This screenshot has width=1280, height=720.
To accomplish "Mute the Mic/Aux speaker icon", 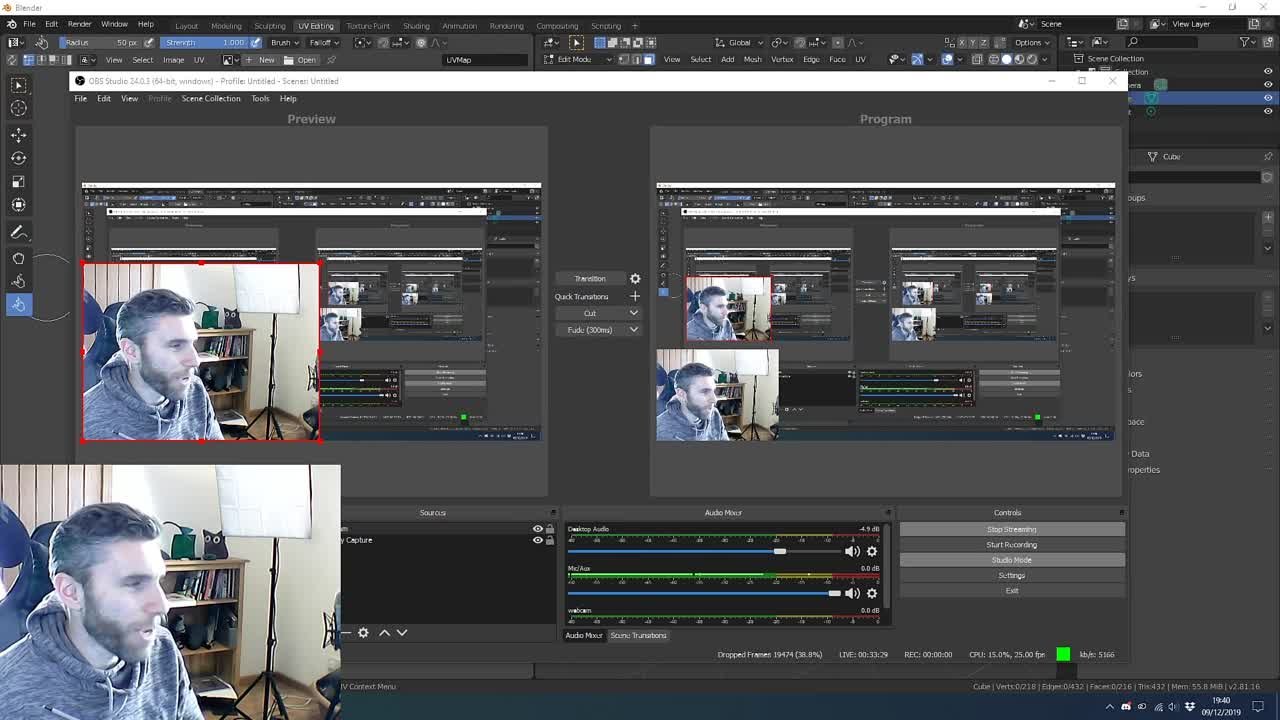I will (852, 593).
